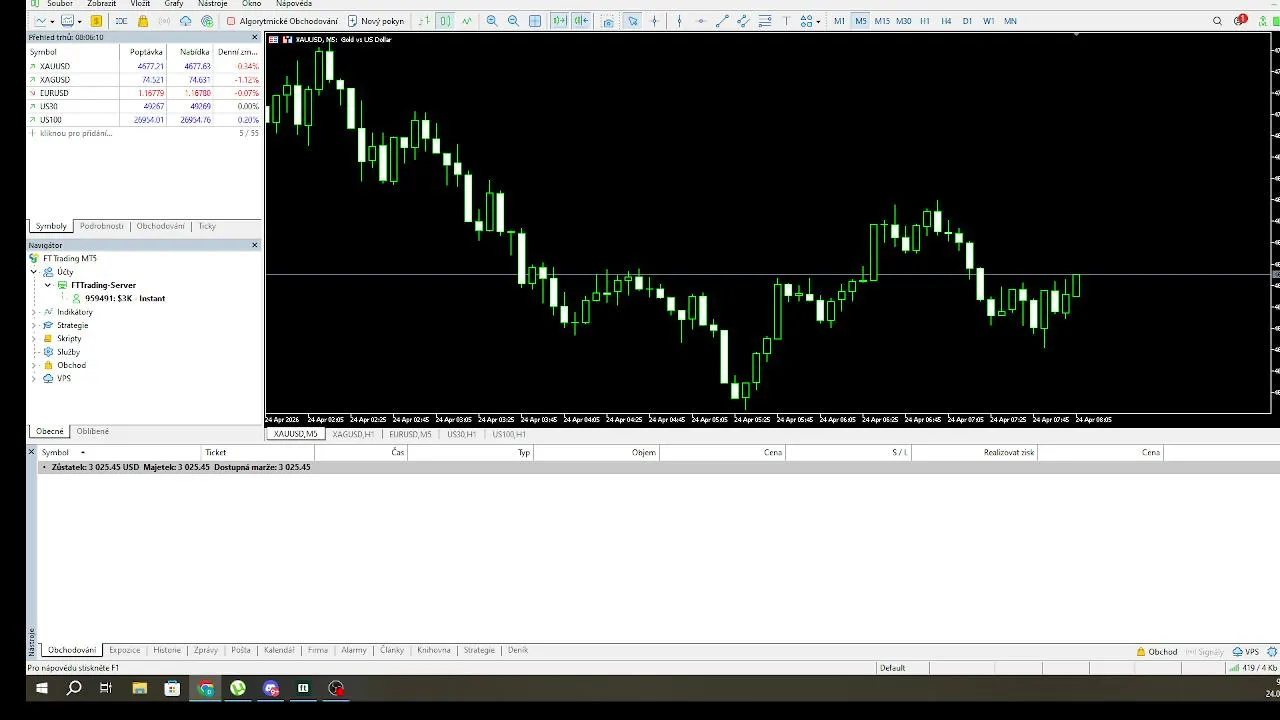
Task: Select the crosshair tool
Action: click(x=654, y=21)
